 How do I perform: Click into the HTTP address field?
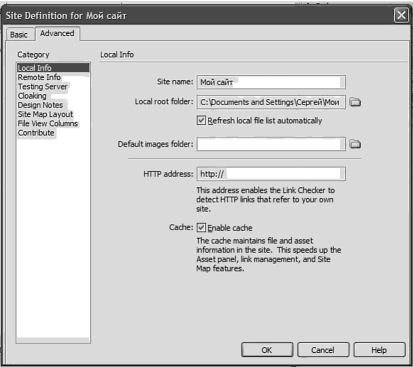coord(271,174)
